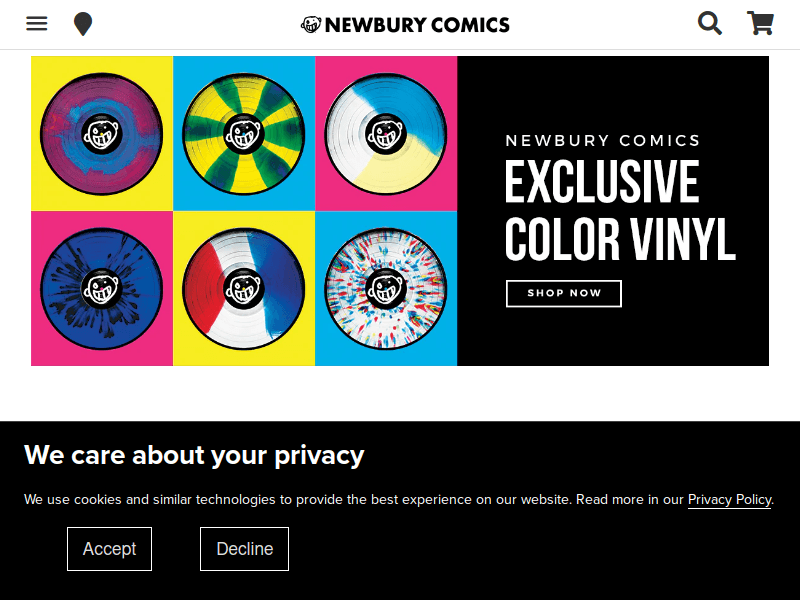
Task: Open the shopping cart
Action: (x=760, y=23)
